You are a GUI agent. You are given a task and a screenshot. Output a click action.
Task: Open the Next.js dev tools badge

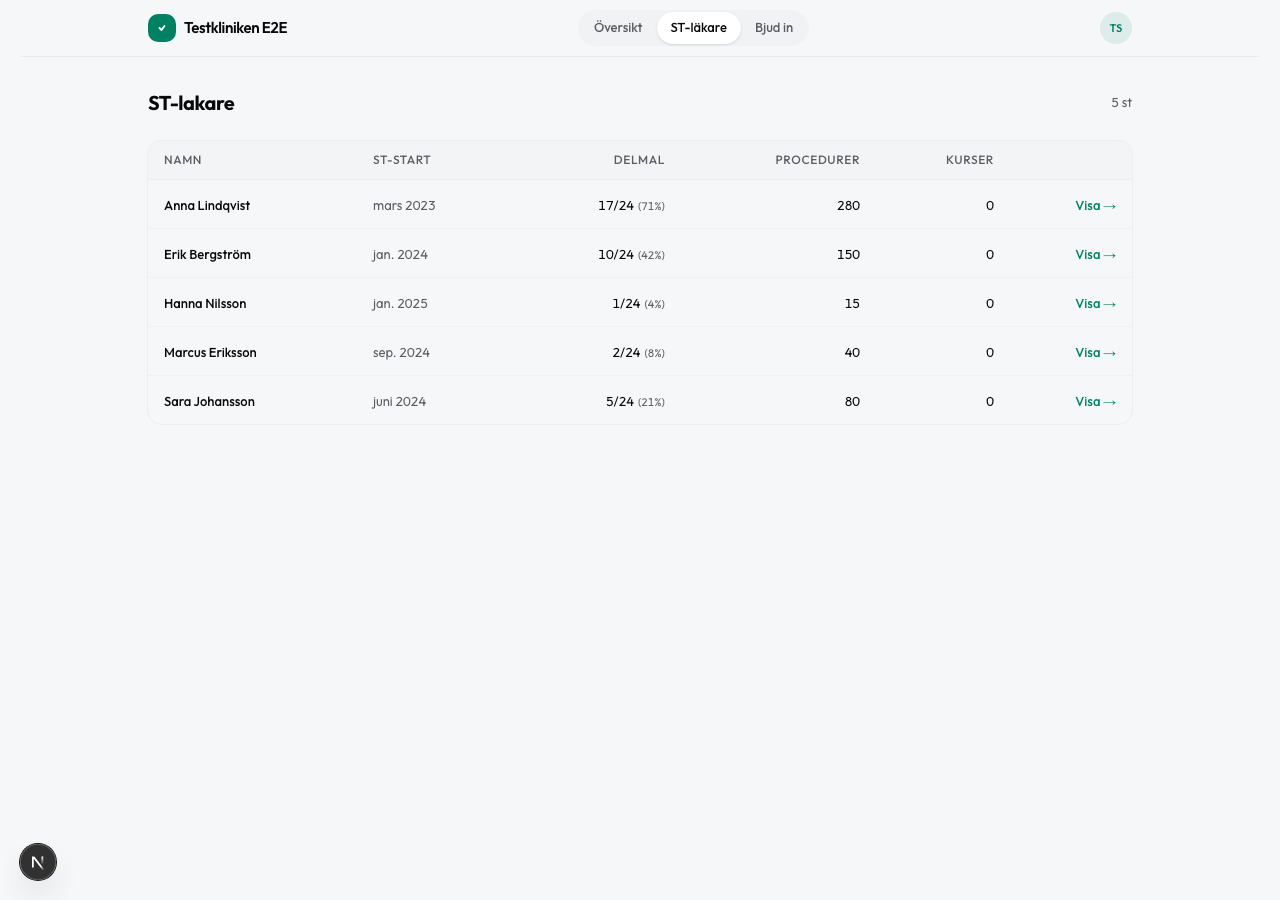pyautogui.click(x=38, y=862)
